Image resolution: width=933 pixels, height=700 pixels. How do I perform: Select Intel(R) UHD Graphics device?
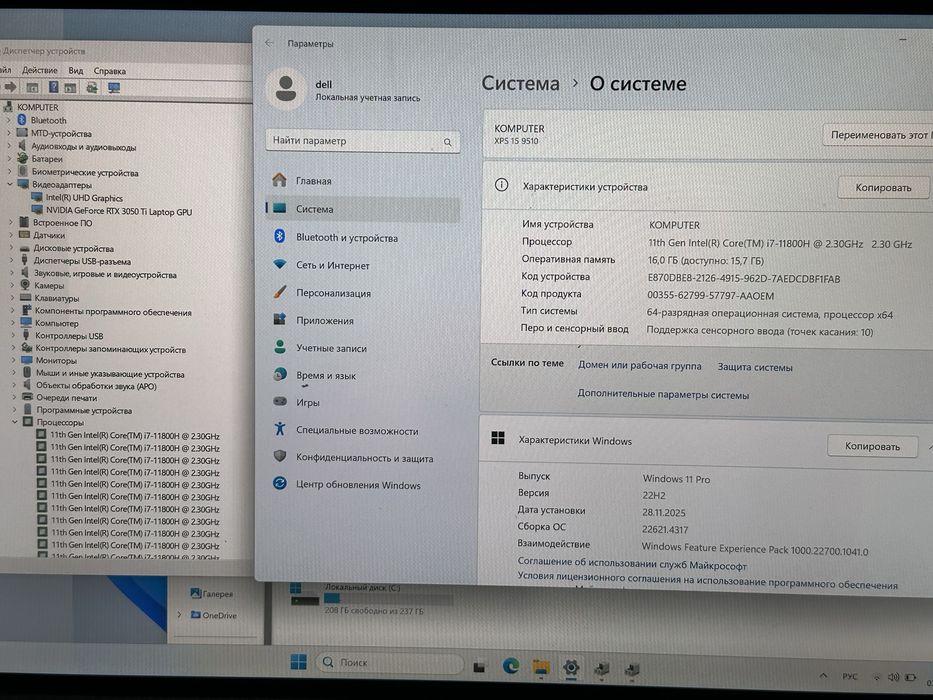tap(84, 198)
